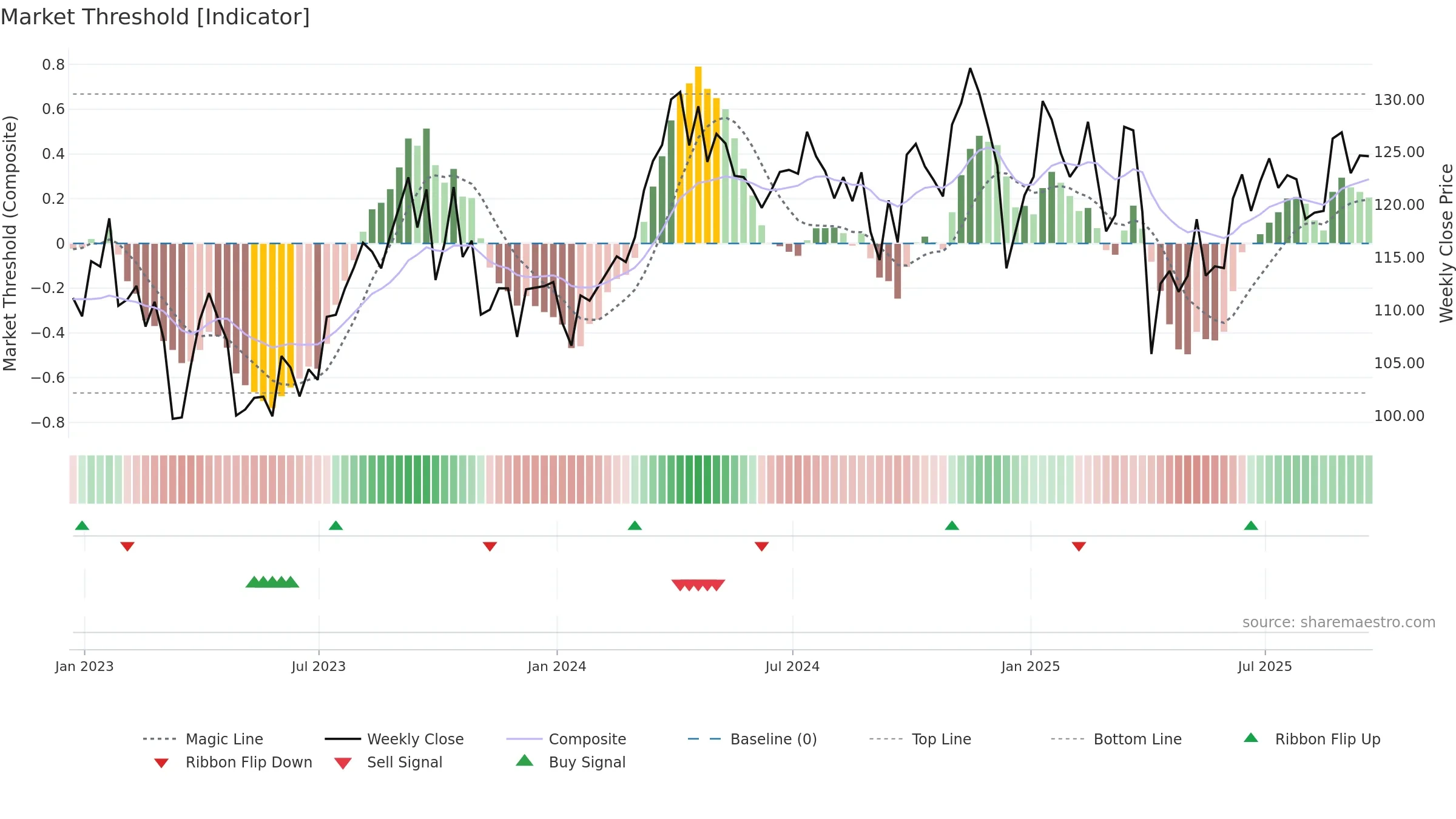Toggle the Bottom Line legend entry

point(1116,739)
